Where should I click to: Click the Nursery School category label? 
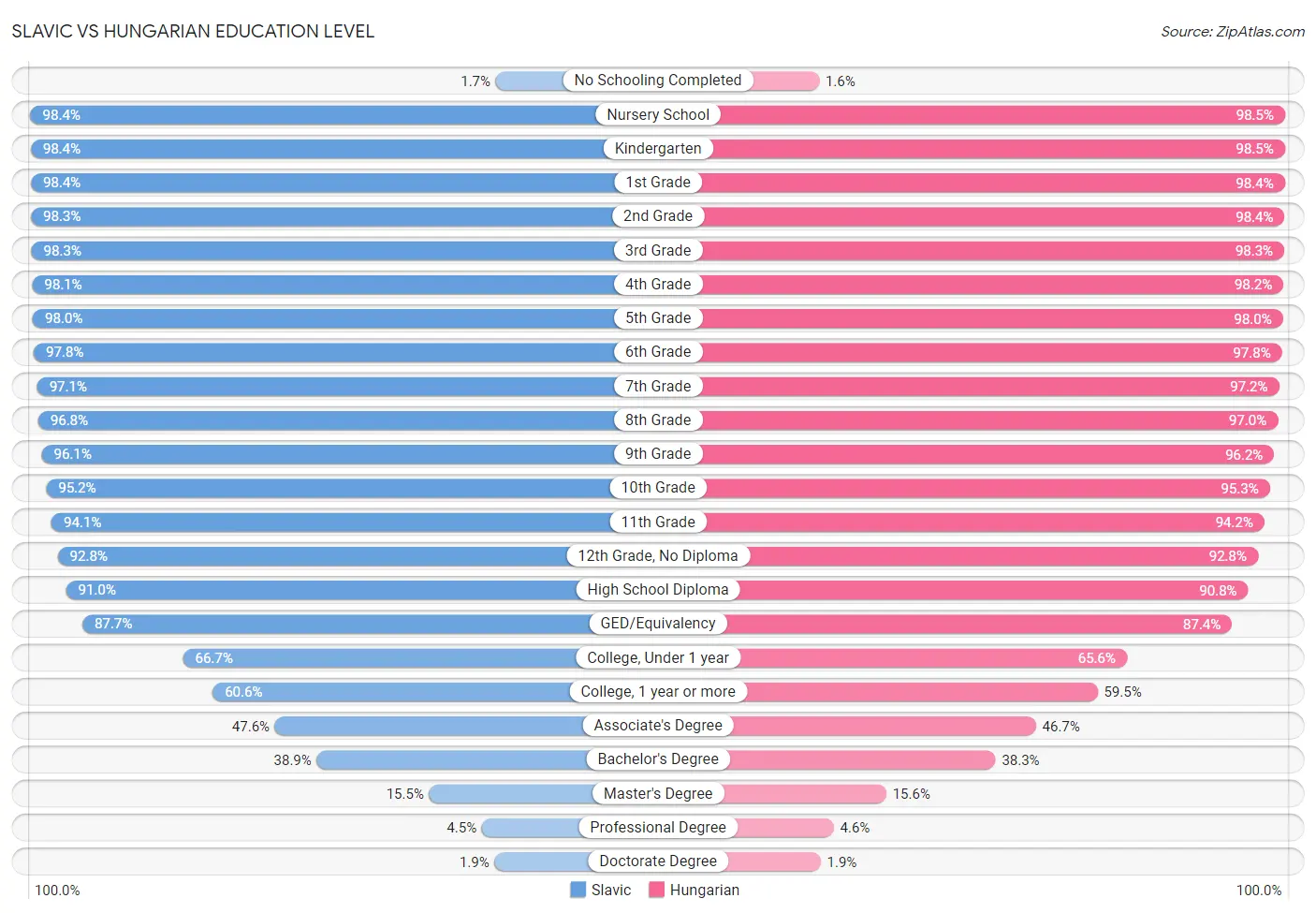point(658,114)
